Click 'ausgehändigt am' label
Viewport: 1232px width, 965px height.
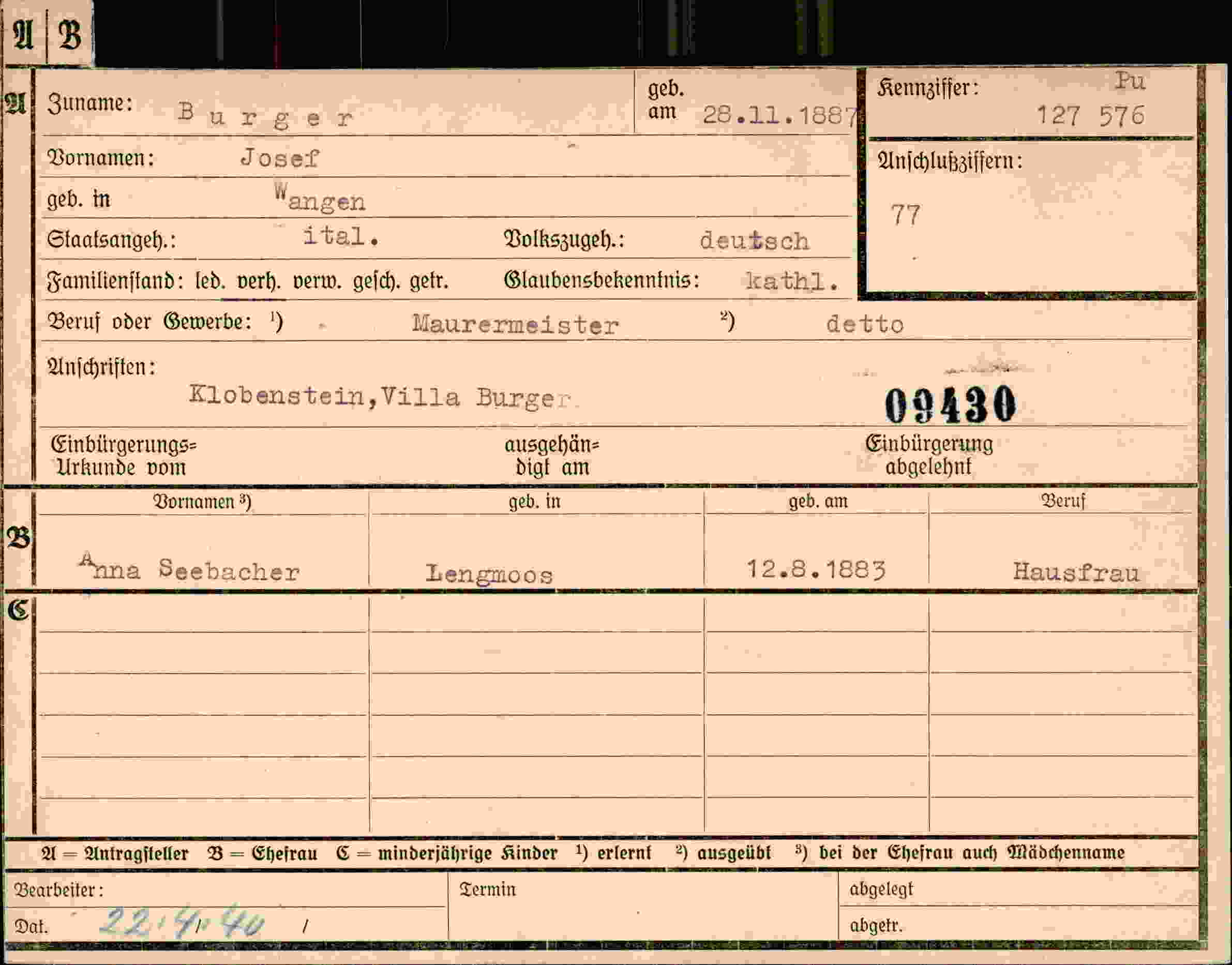(x=552, y=457)
